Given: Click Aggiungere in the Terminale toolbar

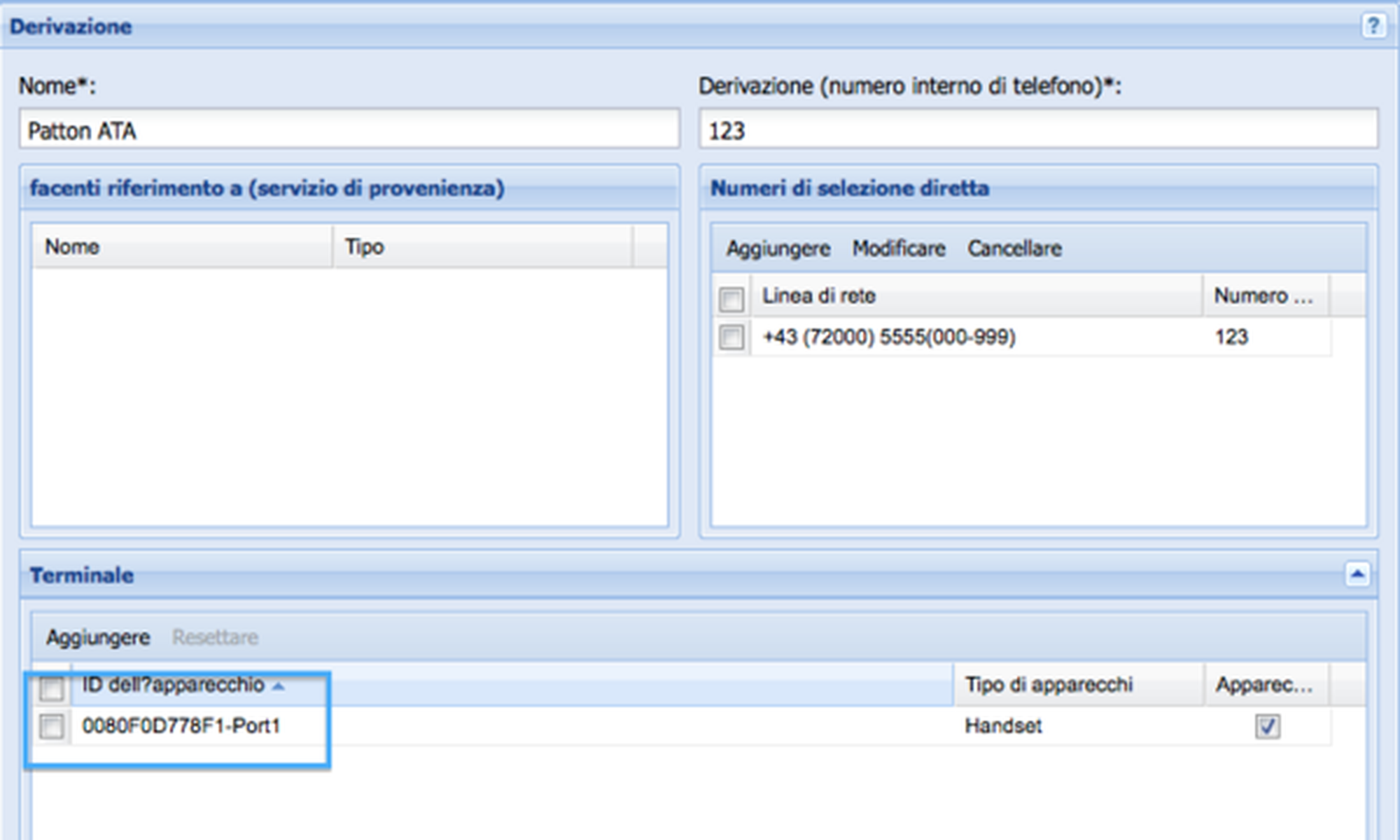Looking at the screenshot, I should click(x=98, y=638).
